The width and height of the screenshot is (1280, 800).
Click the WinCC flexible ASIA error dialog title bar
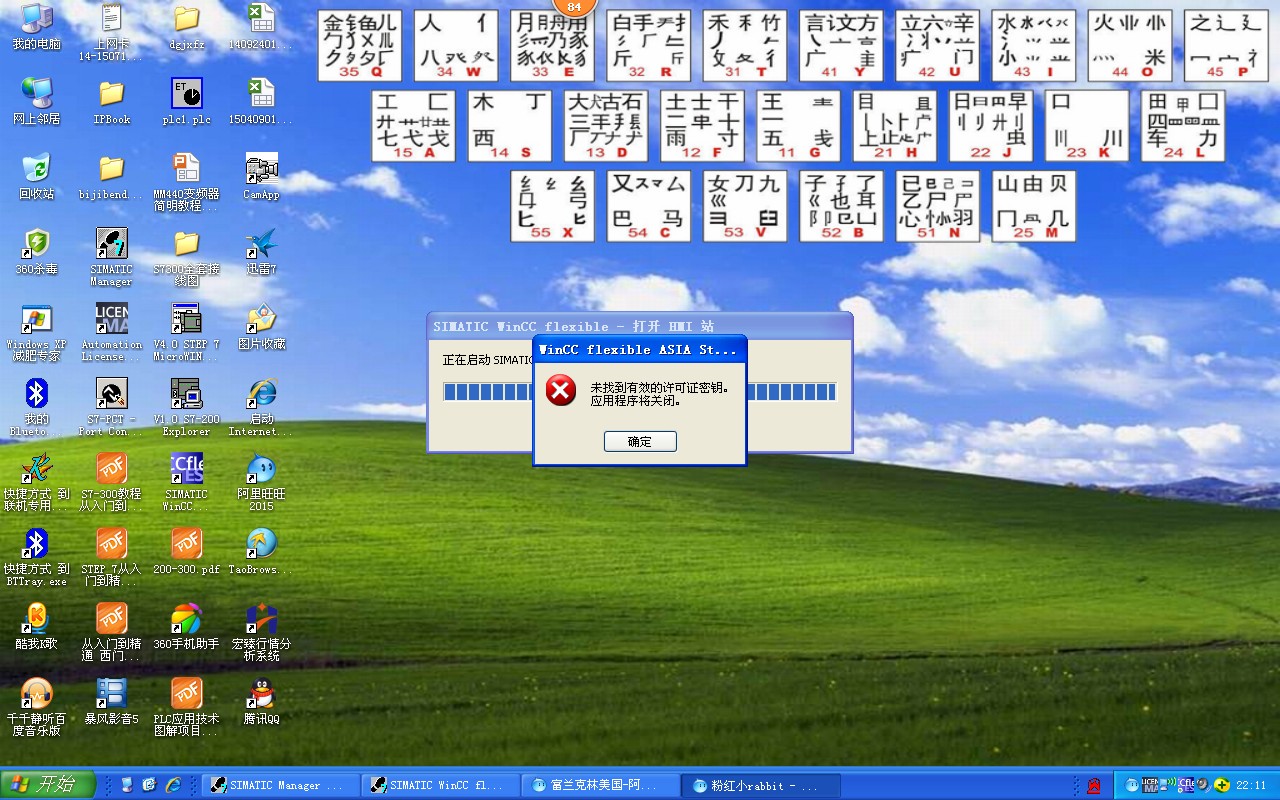640,349
